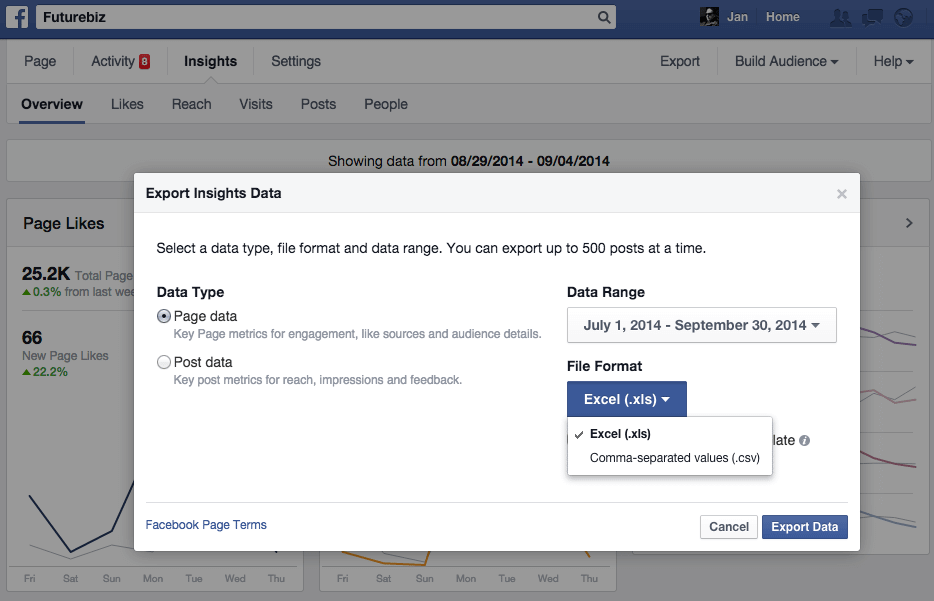Select the Overview sub-tab

(52, 104)
